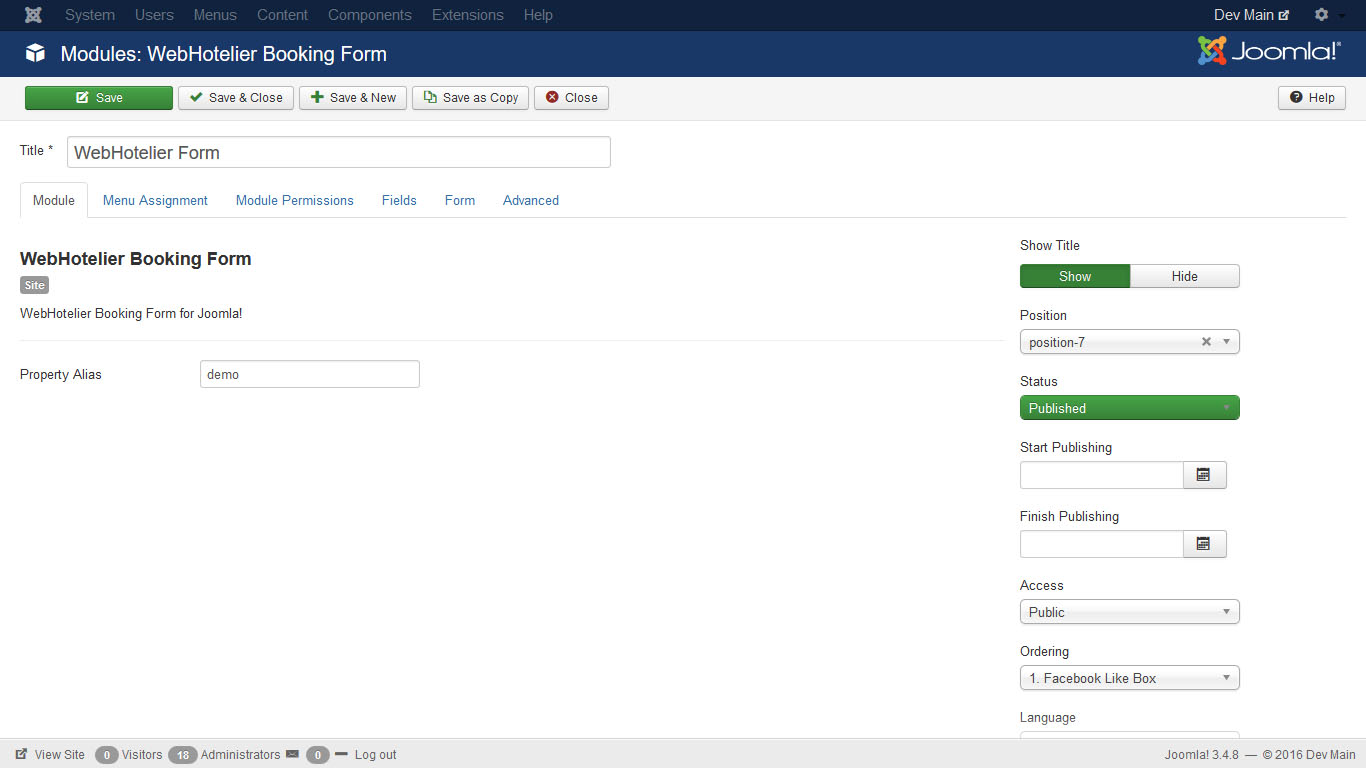Focus the Start Publishing date field
The image size is (1366, 768).
(x=1102, y=475)
